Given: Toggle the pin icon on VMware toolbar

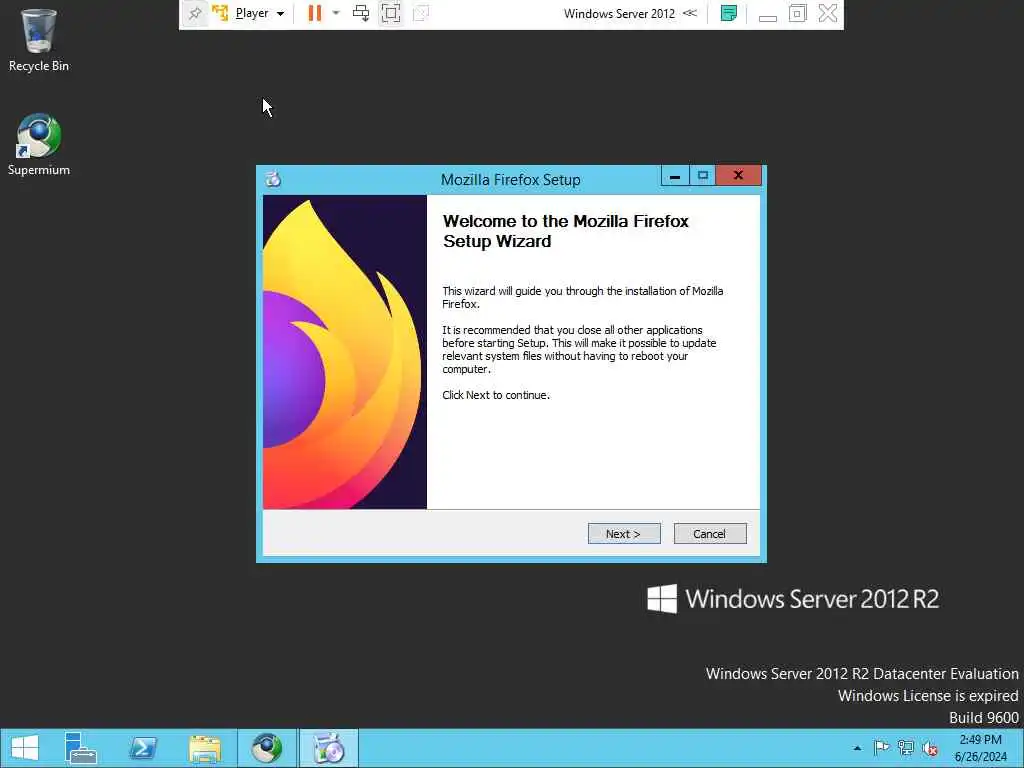Looking at the screenshot, I should tap(195, 13).
